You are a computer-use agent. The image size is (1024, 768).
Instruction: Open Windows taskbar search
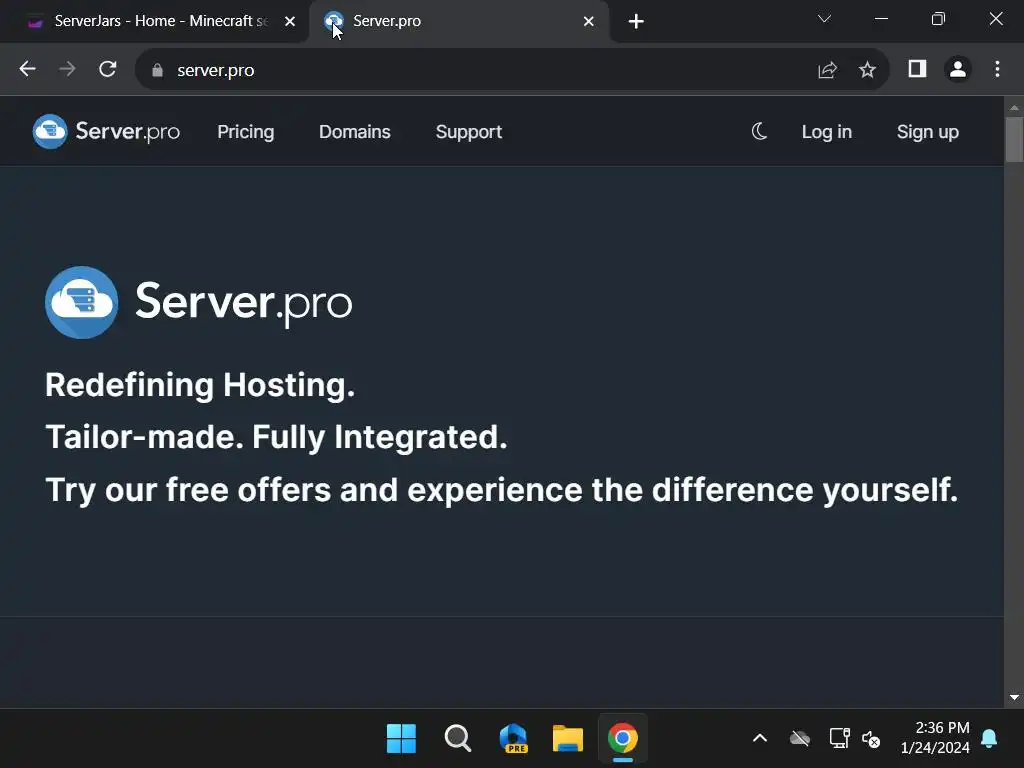click(x=457, y=739)
